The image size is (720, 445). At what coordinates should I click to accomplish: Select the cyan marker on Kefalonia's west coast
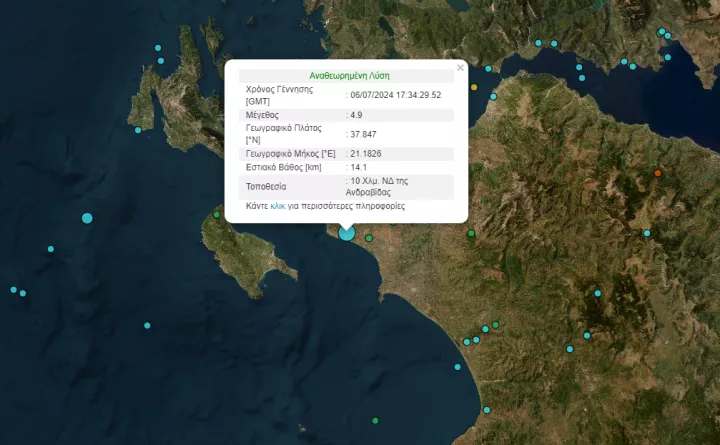pos(138,129)
